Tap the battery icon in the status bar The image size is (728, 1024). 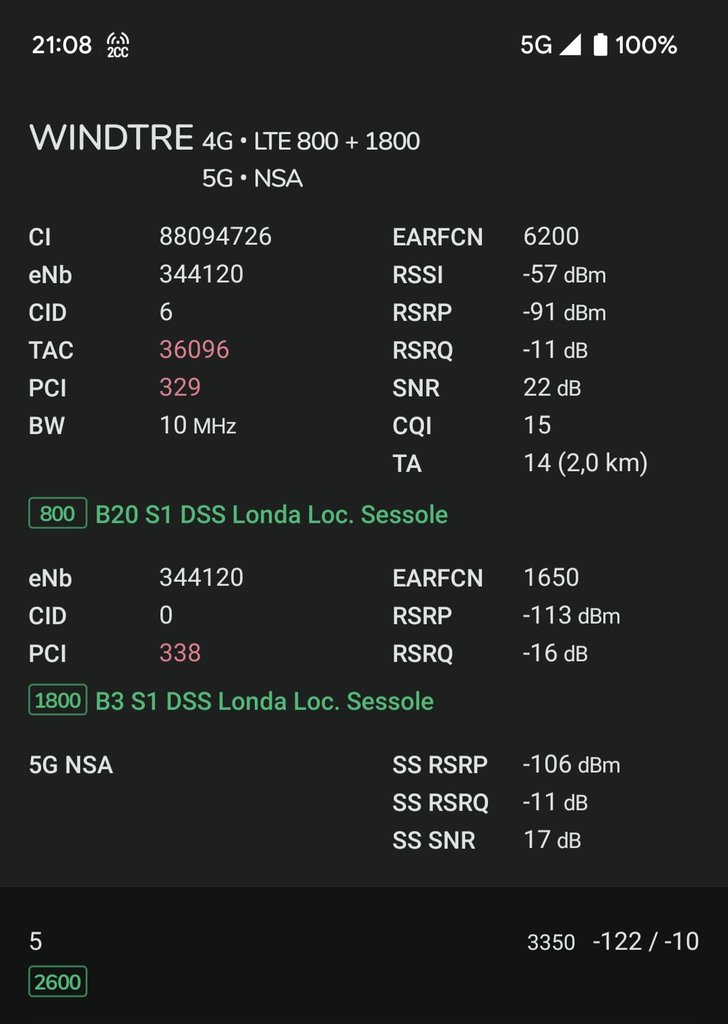click(600, 44)
